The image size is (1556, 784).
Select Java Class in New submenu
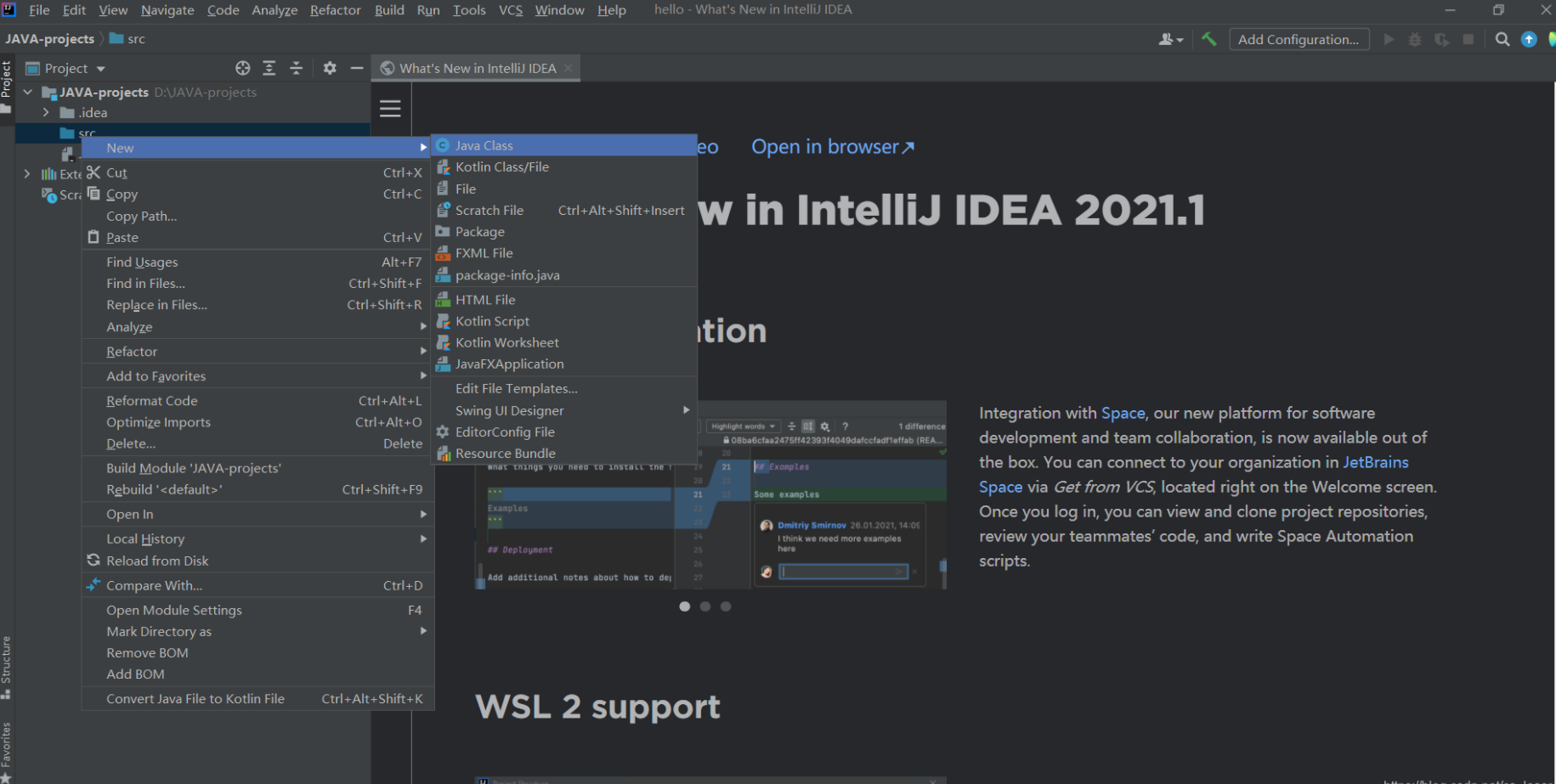click(564, 145)
